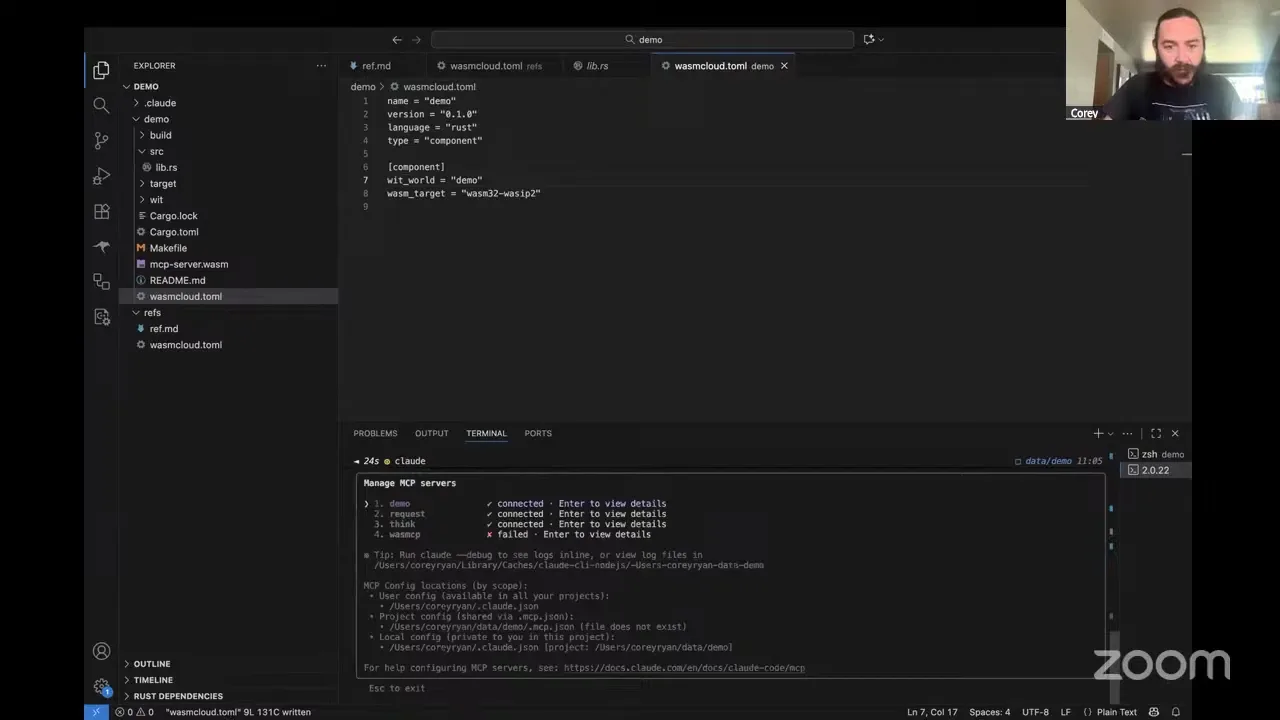Open the kangaroo extension icon in activity bar
1280x720 pixels.
(101, 246)
